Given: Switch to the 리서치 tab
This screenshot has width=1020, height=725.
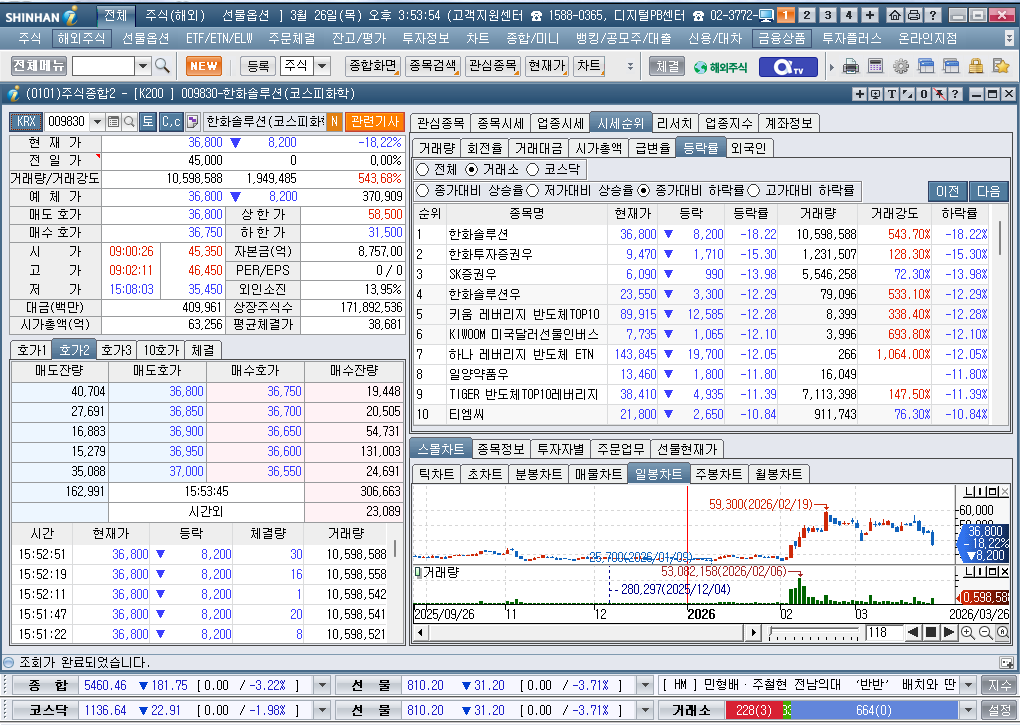Looking at the screenshot, I should coord(675,123).
